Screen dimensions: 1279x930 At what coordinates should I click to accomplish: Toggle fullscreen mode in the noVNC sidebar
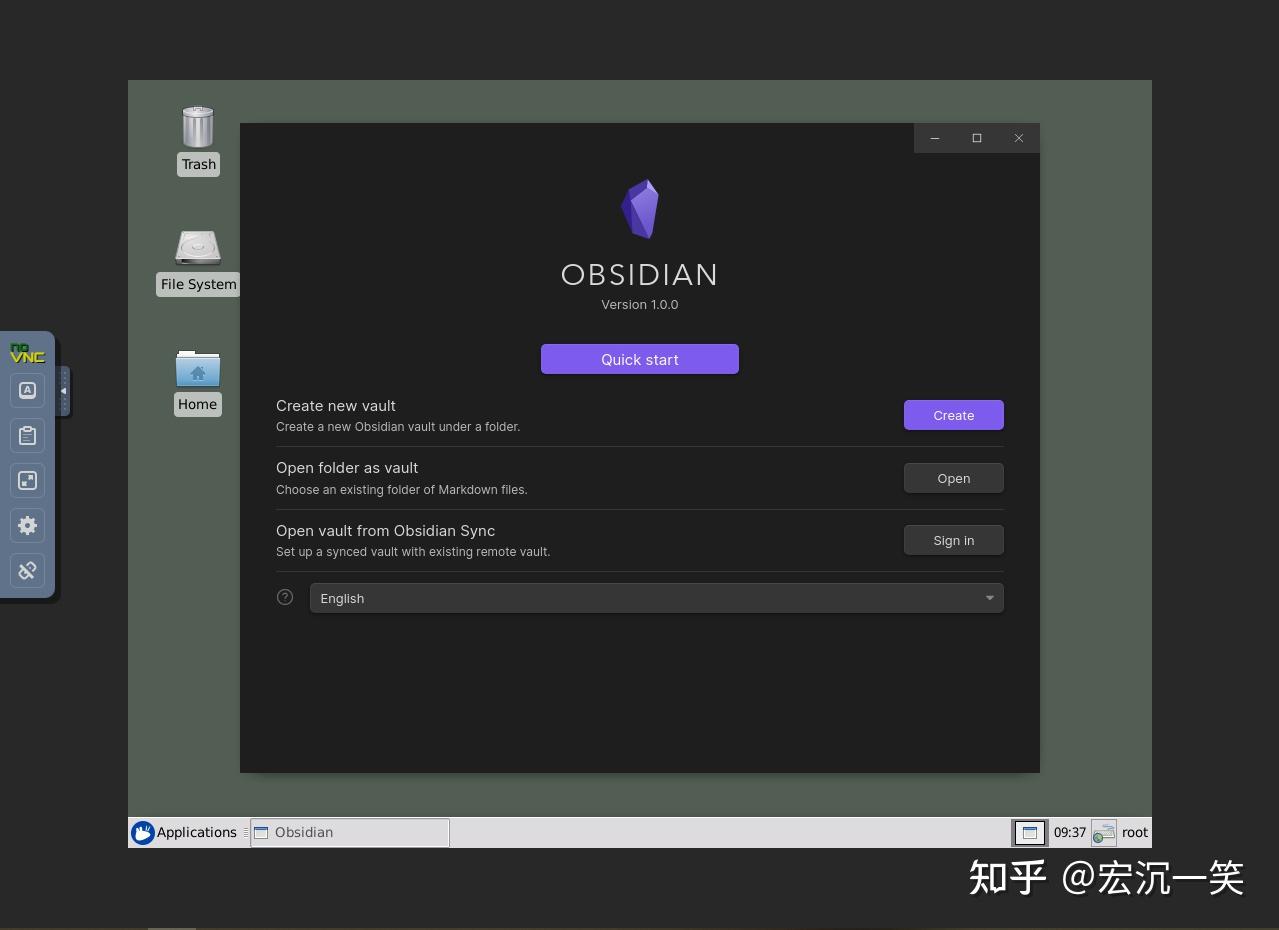27,480
